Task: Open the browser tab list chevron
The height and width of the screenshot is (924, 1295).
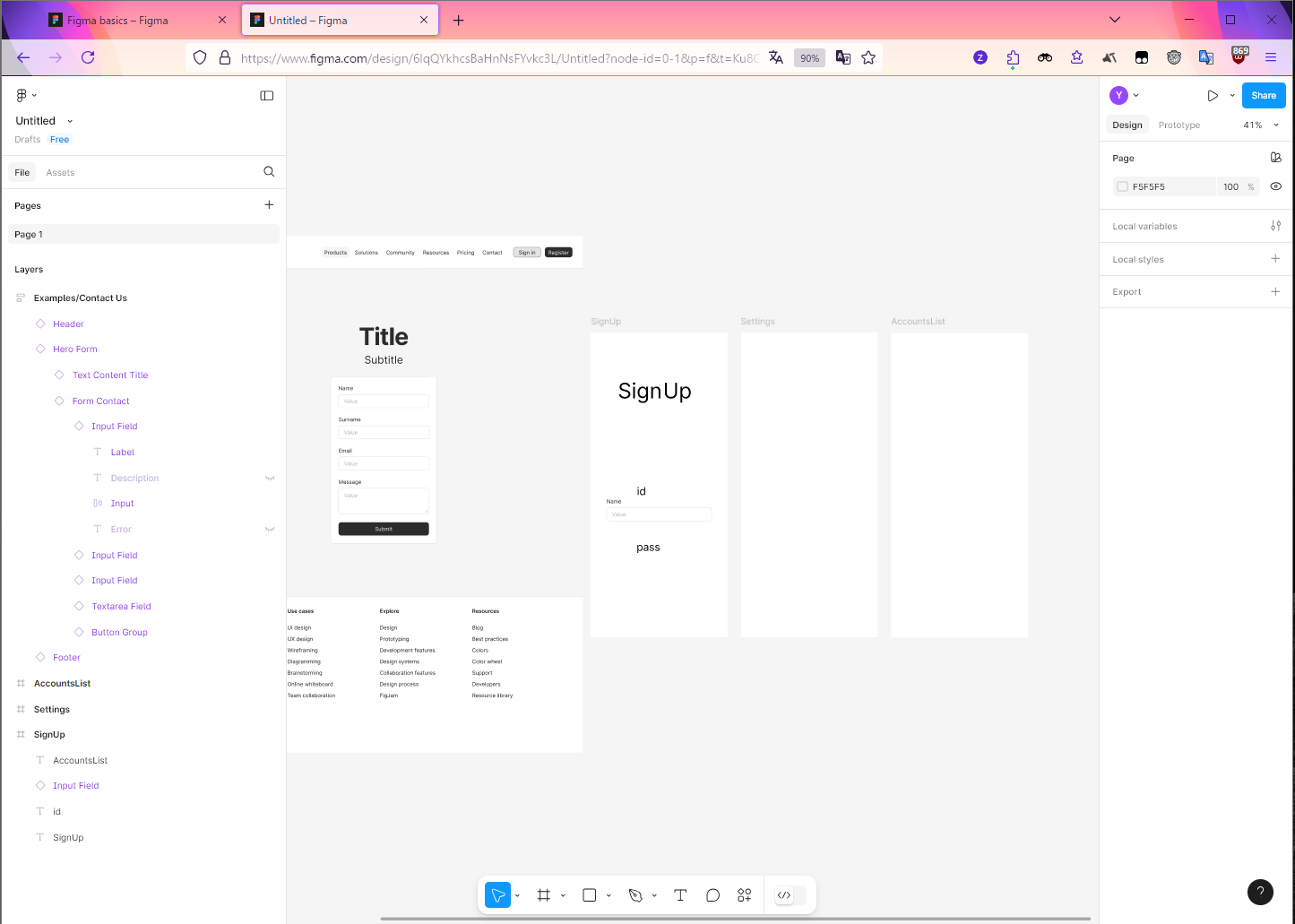Action: tap(1115, 20)
